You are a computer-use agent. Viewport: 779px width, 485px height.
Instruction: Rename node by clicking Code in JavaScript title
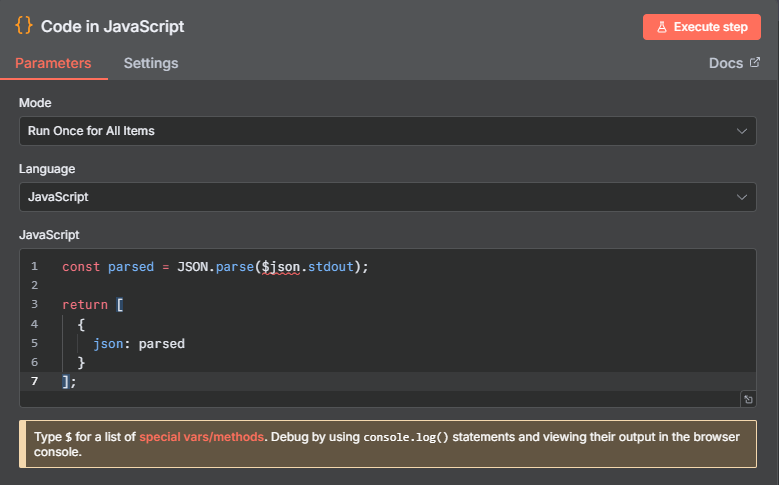point(112,27)
